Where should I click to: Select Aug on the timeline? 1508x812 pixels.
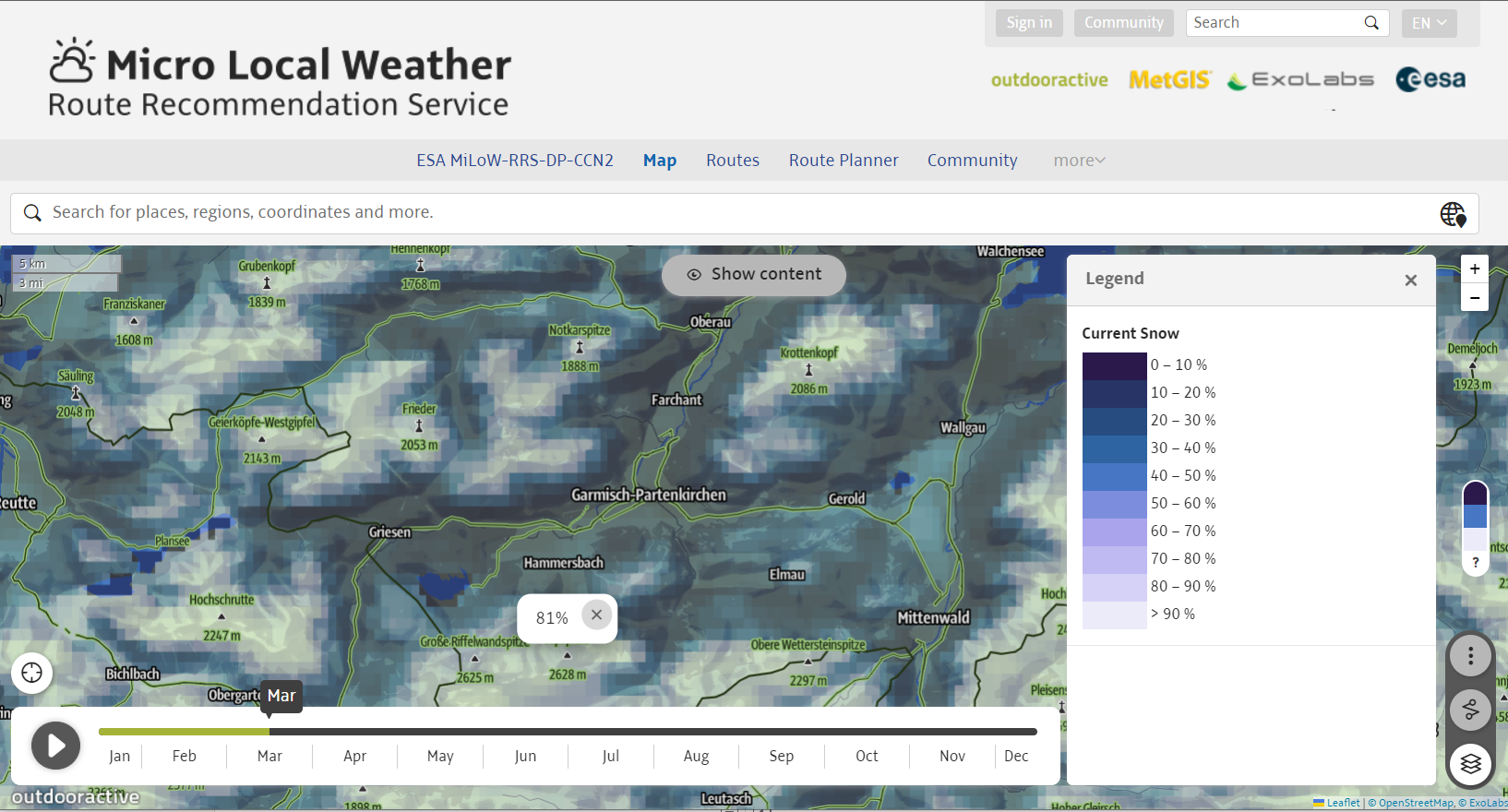tap(697, 756)
